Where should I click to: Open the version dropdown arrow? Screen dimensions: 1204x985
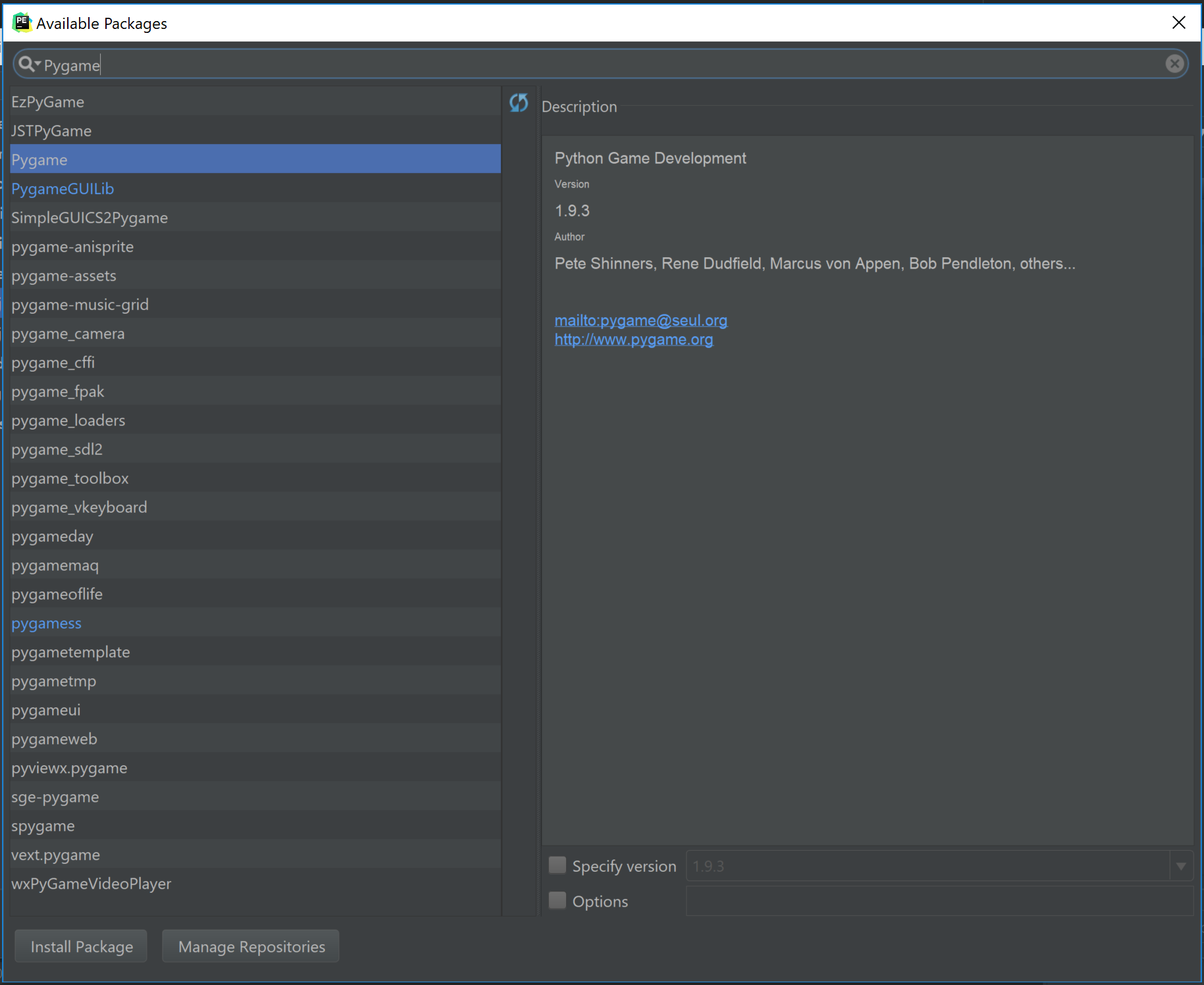click(x=1181, y=866)
